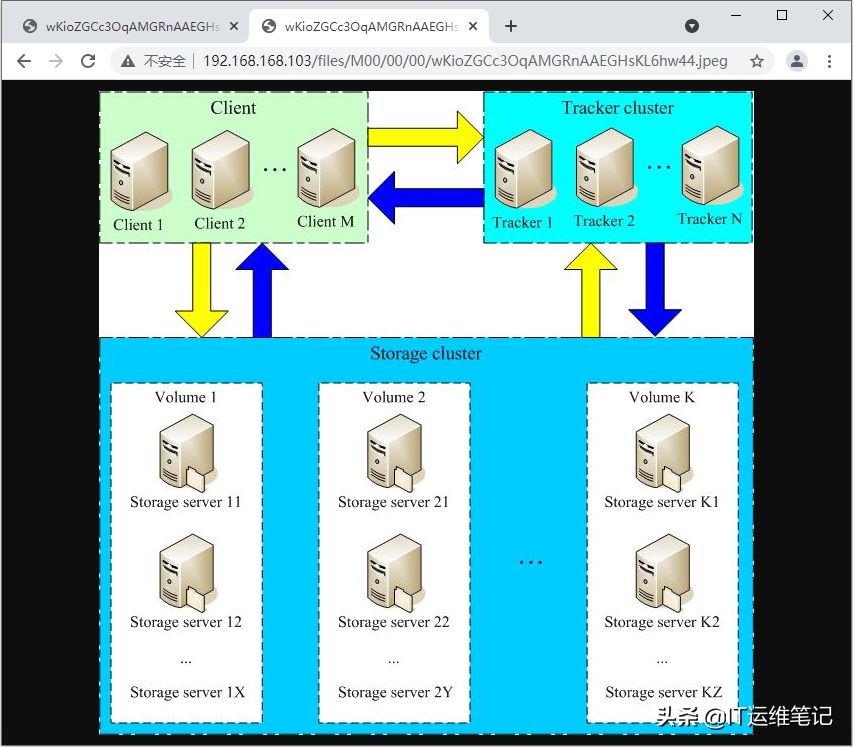
Task: Click the Storage server K1 label
Action: [662, 502]
